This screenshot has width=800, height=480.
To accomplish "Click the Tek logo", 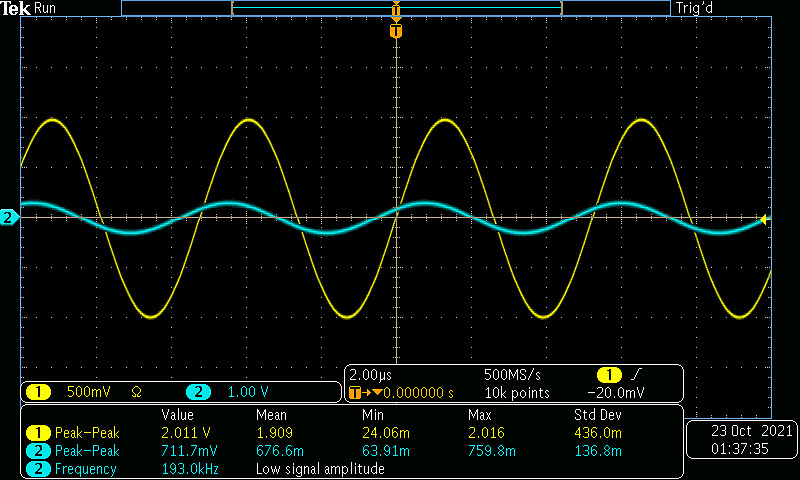I will pyautogui.click(x=16, y=8).
